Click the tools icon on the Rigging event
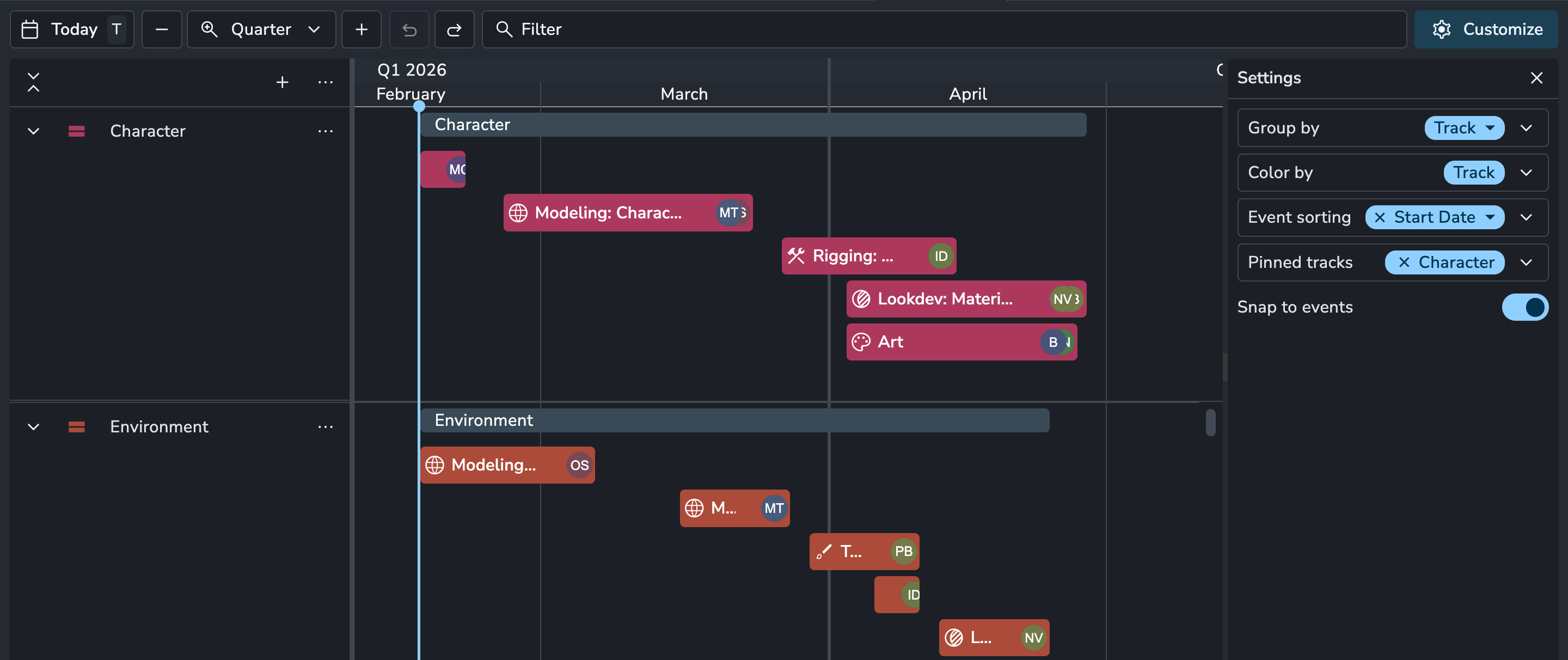1568x660 pixels. [796, 256]
